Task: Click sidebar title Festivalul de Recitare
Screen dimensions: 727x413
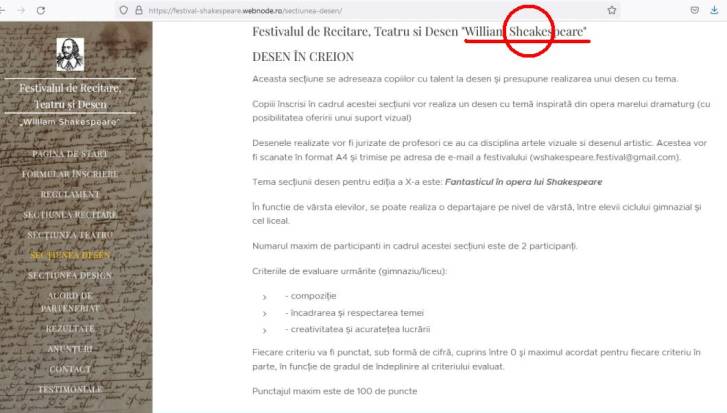Action: pyautogui.click(x=70, y=96)
